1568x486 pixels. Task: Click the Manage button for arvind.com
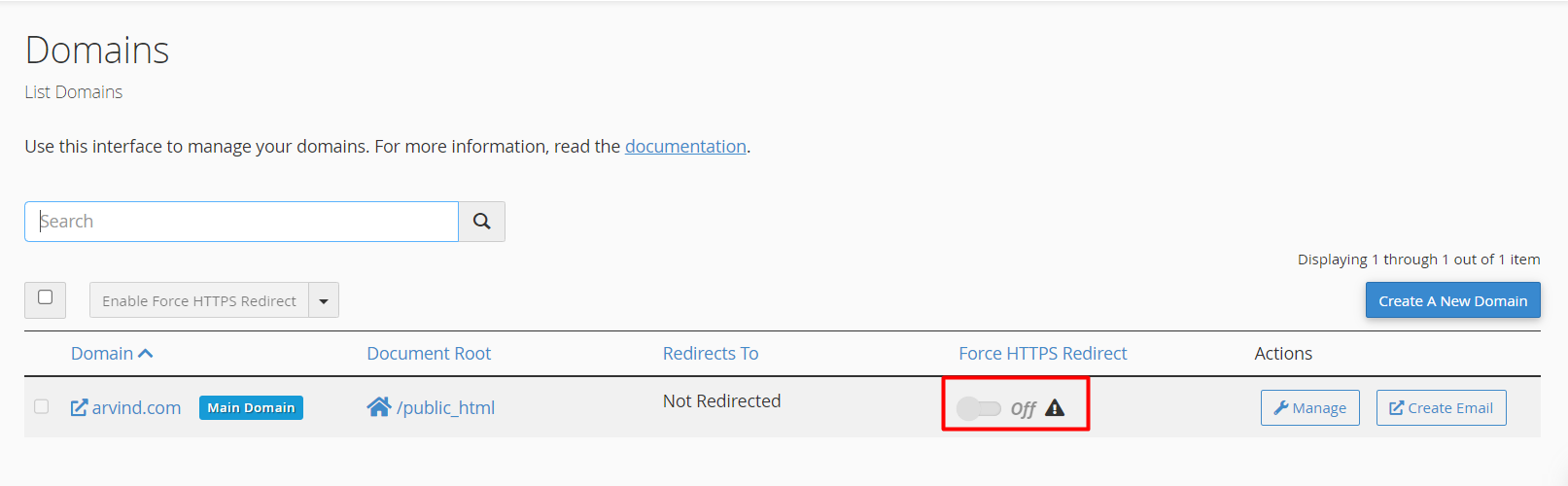(1309, 408)
